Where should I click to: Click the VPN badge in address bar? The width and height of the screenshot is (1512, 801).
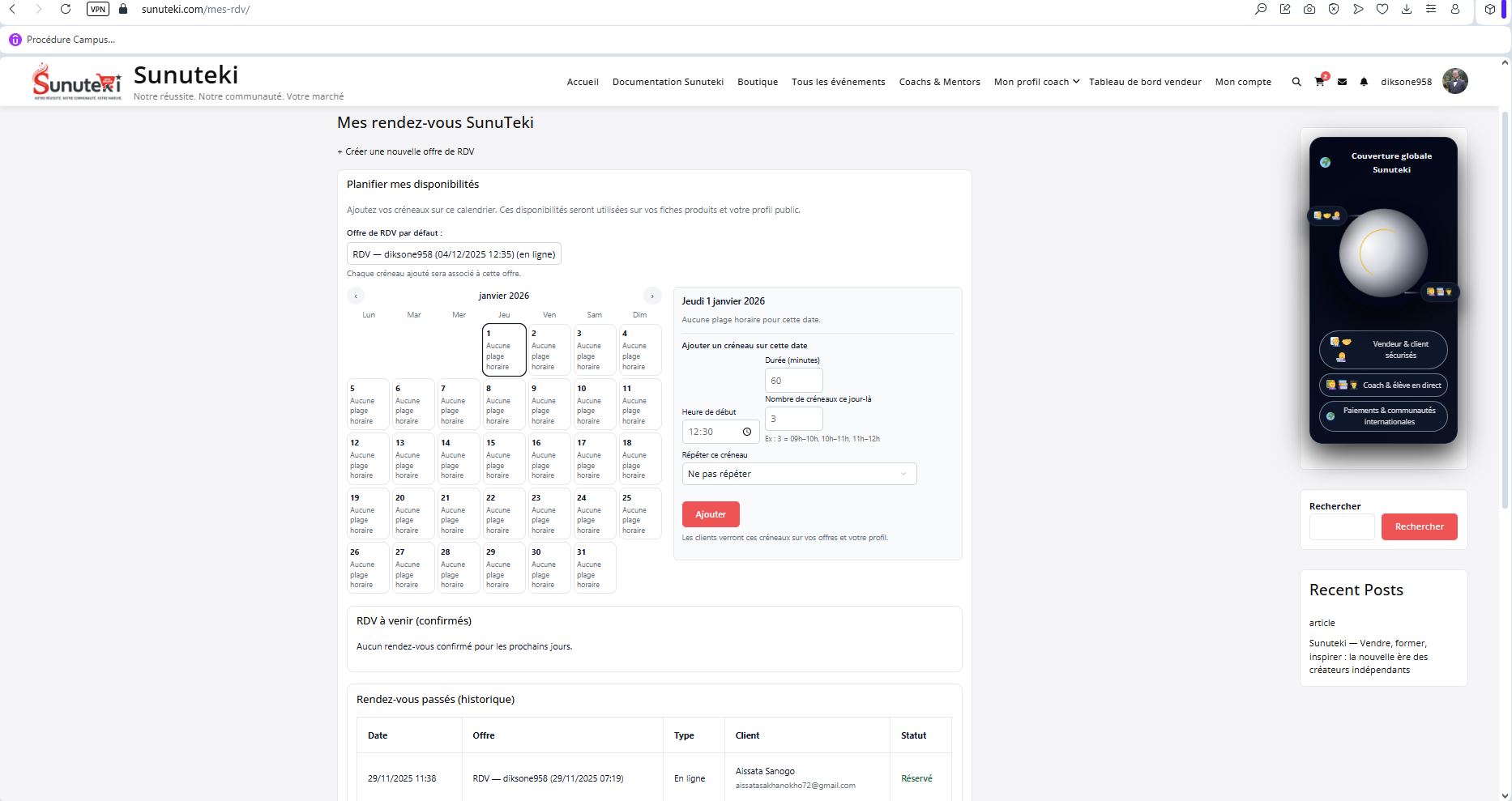click(98, 10)
